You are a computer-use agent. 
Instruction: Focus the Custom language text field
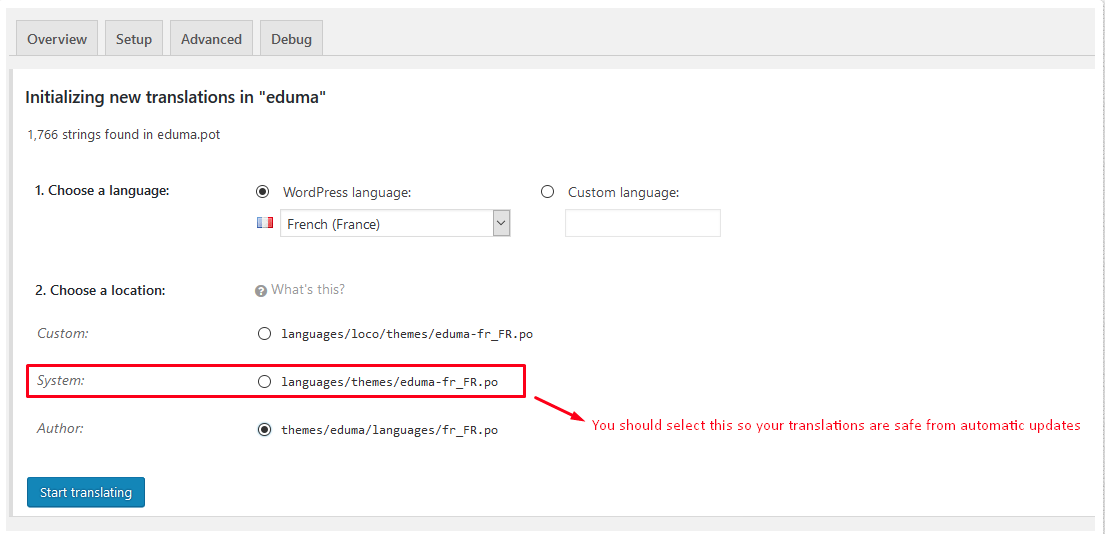642,223
